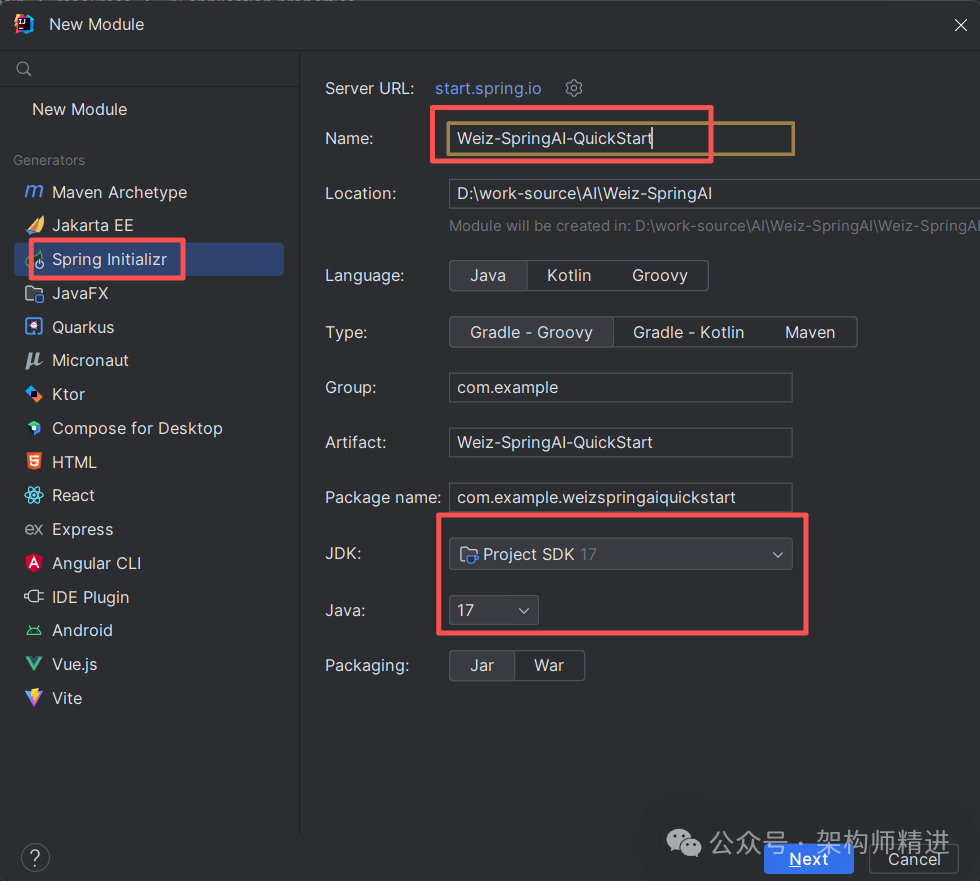980x881 pixels.
Task: Select Express generator
Action: (149, 529)
